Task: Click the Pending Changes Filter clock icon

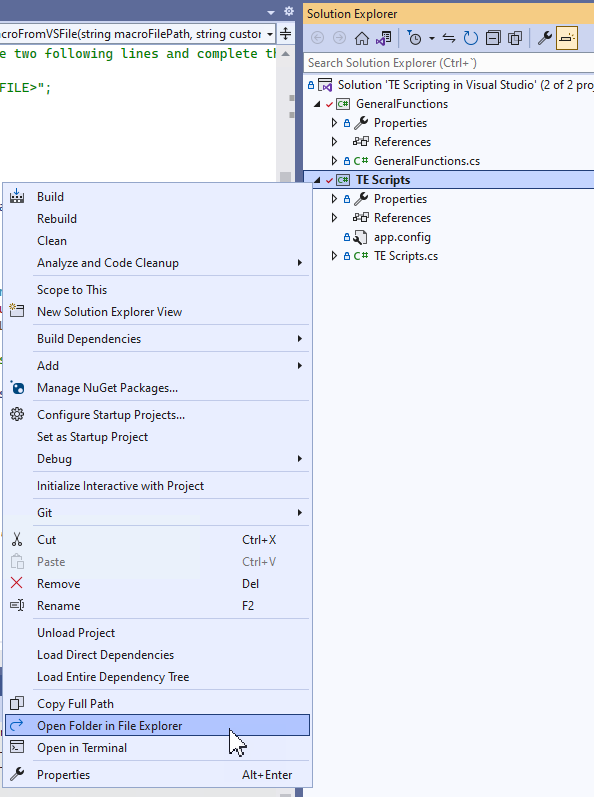Action: tap(415, 38)
